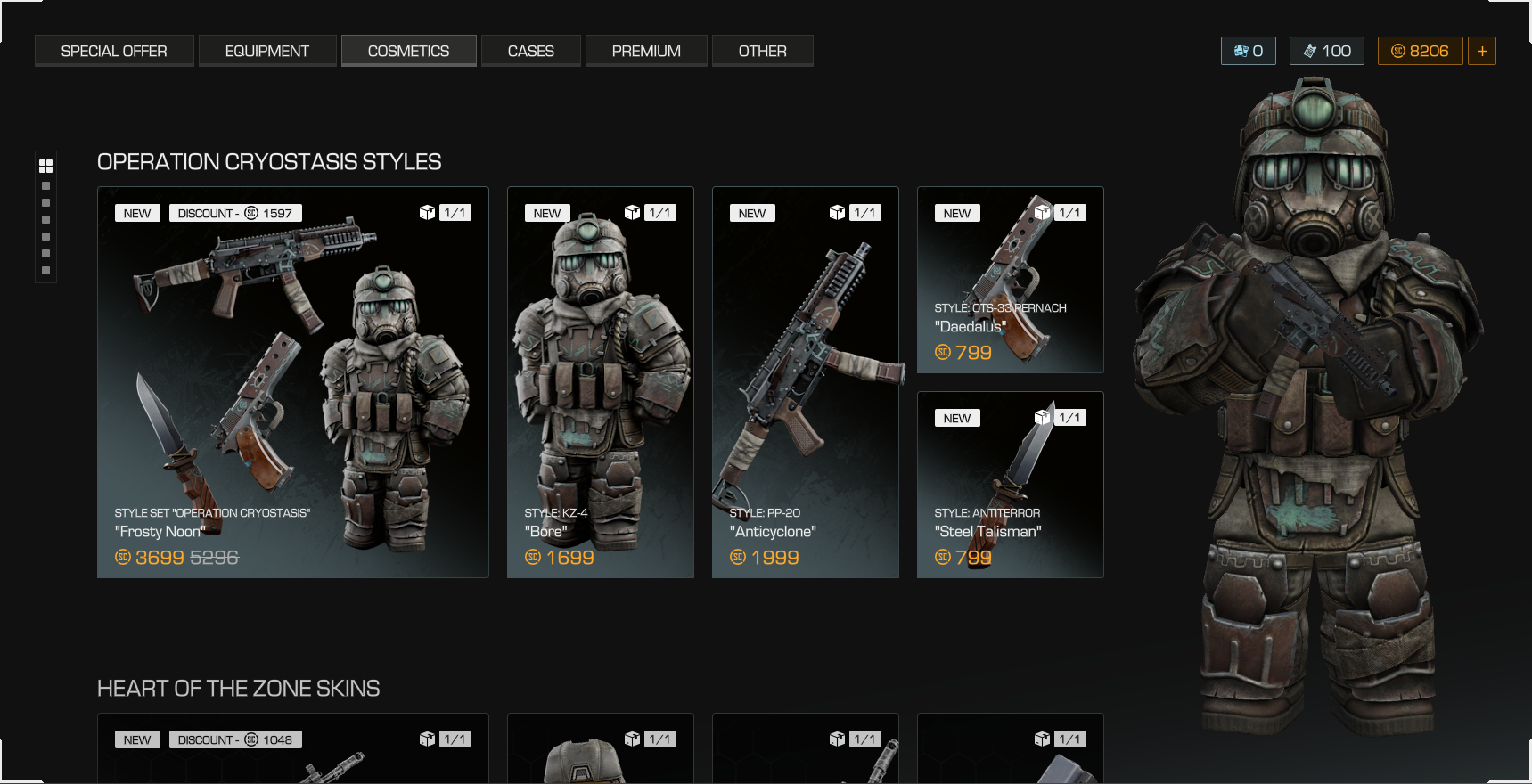Screen dimensions: 1532x784
Task: Click the NEW badge on Bore card
Action: (547, 213)
